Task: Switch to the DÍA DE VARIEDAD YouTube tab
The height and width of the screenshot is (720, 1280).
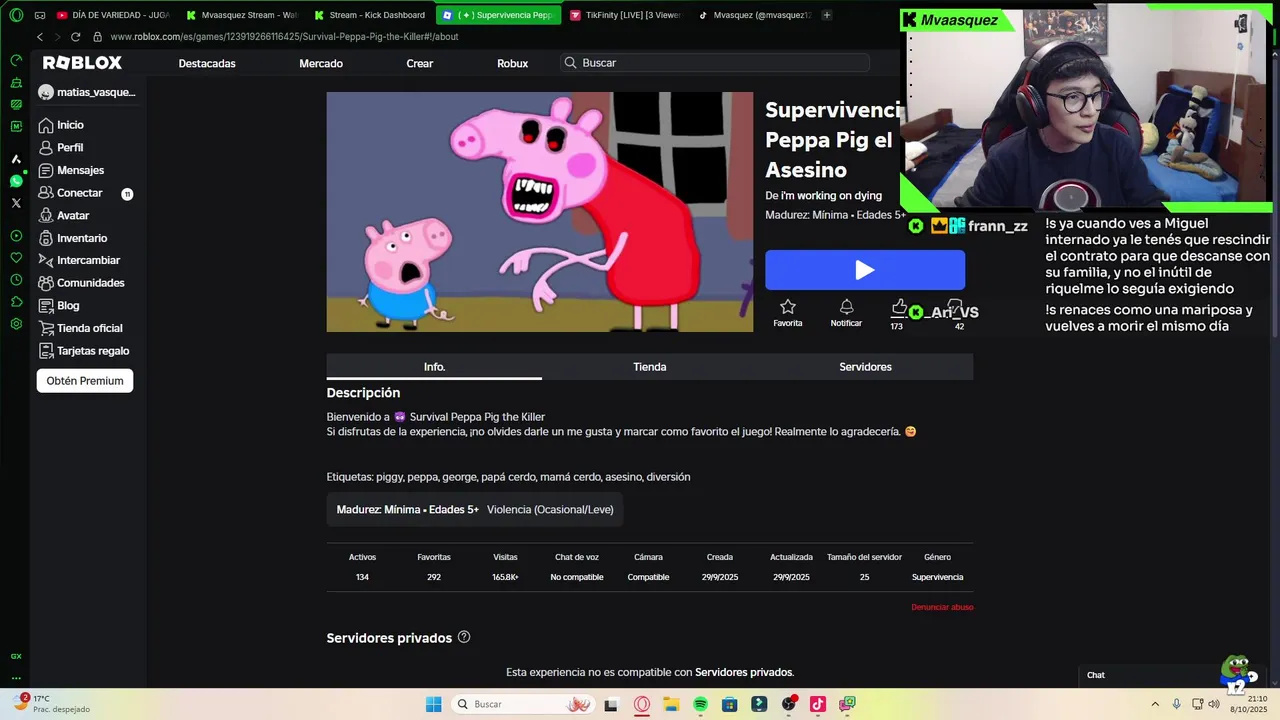Action: 113,15
